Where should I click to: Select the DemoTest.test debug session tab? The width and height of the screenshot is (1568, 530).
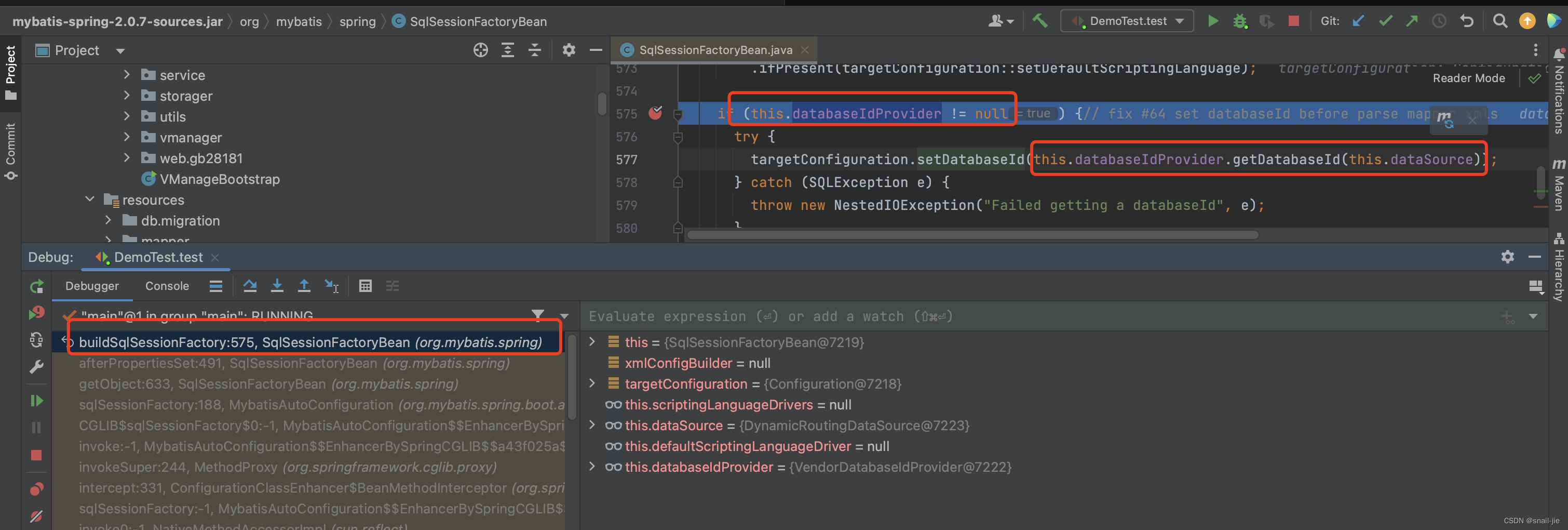[x=157, y=257]
